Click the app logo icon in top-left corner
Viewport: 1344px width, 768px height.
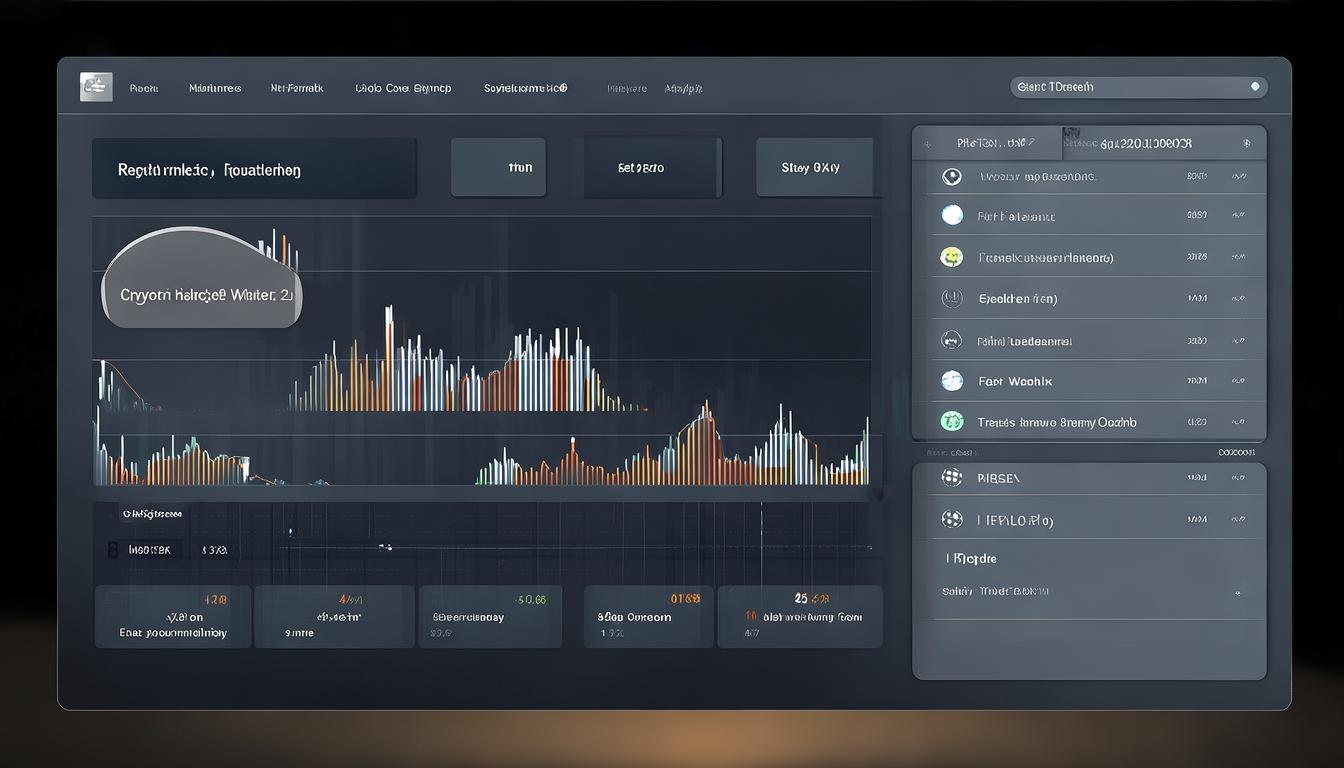(96, 87)
